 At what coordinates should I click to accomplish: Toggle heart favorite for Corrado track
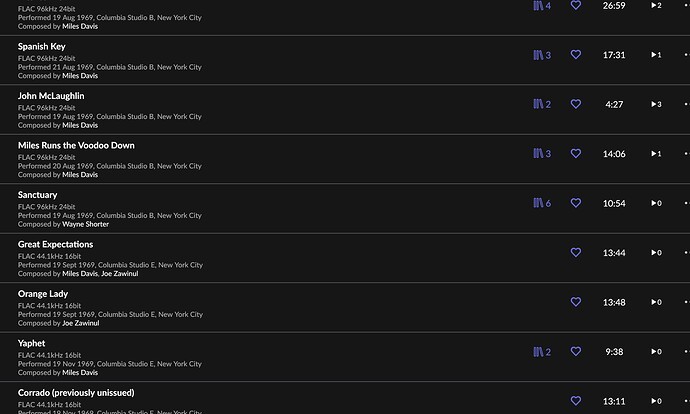click(576, 400)
